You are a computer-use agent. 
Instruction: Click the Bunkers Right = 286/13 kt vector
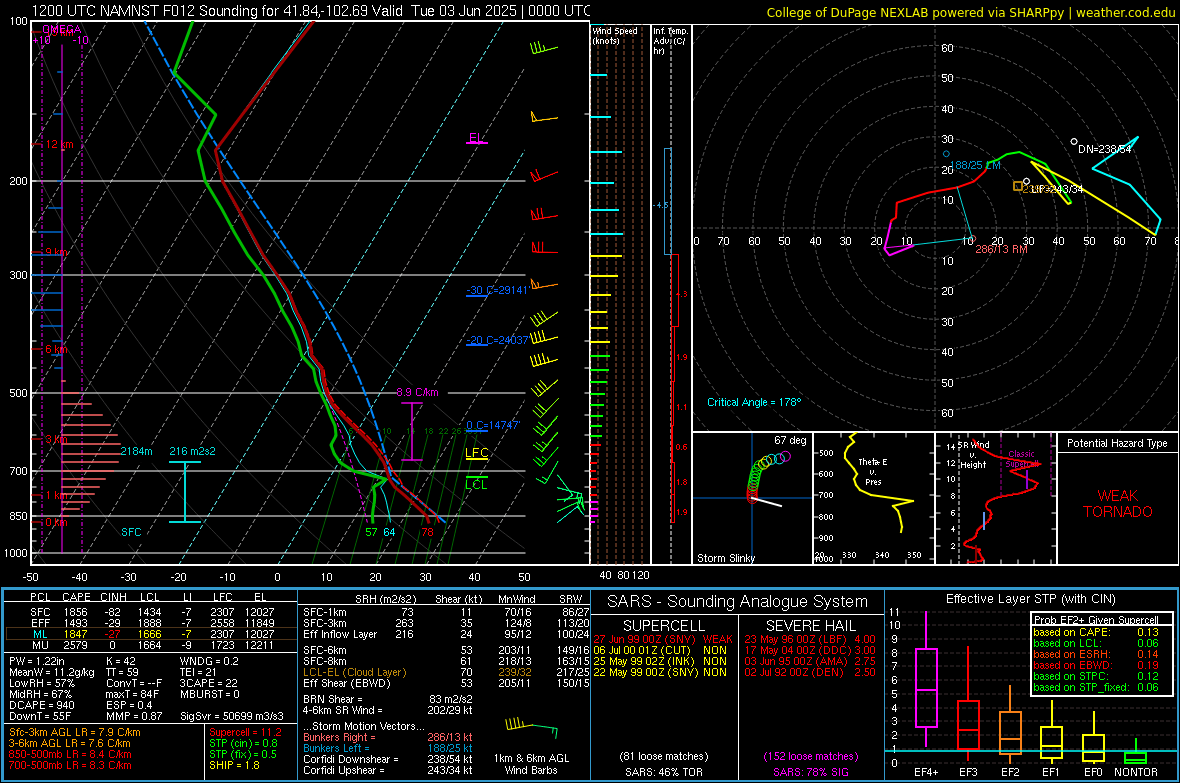[x=388, y=737]
